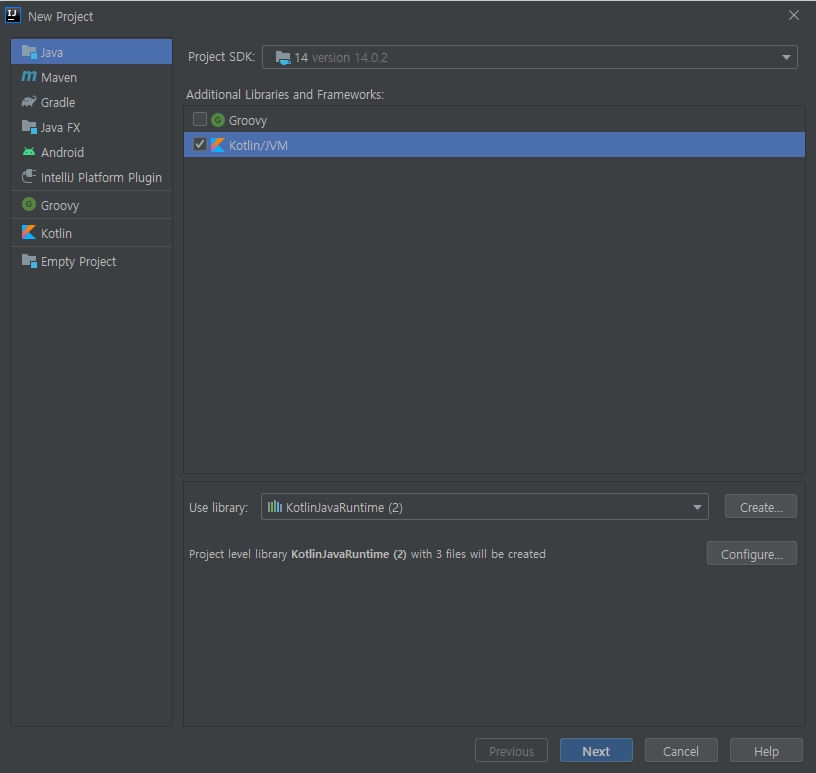Click 'Use library:' label
The width and height of the screenshot is (816, 773).
tap(219, 508)
